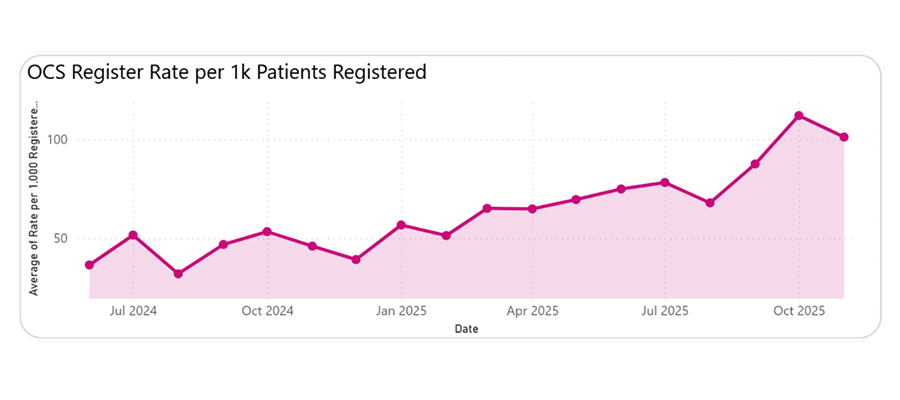Click the 'Oct 2025' x-axis label
The width and height of the screenshot is (900, 400).
tap(799, 311)
